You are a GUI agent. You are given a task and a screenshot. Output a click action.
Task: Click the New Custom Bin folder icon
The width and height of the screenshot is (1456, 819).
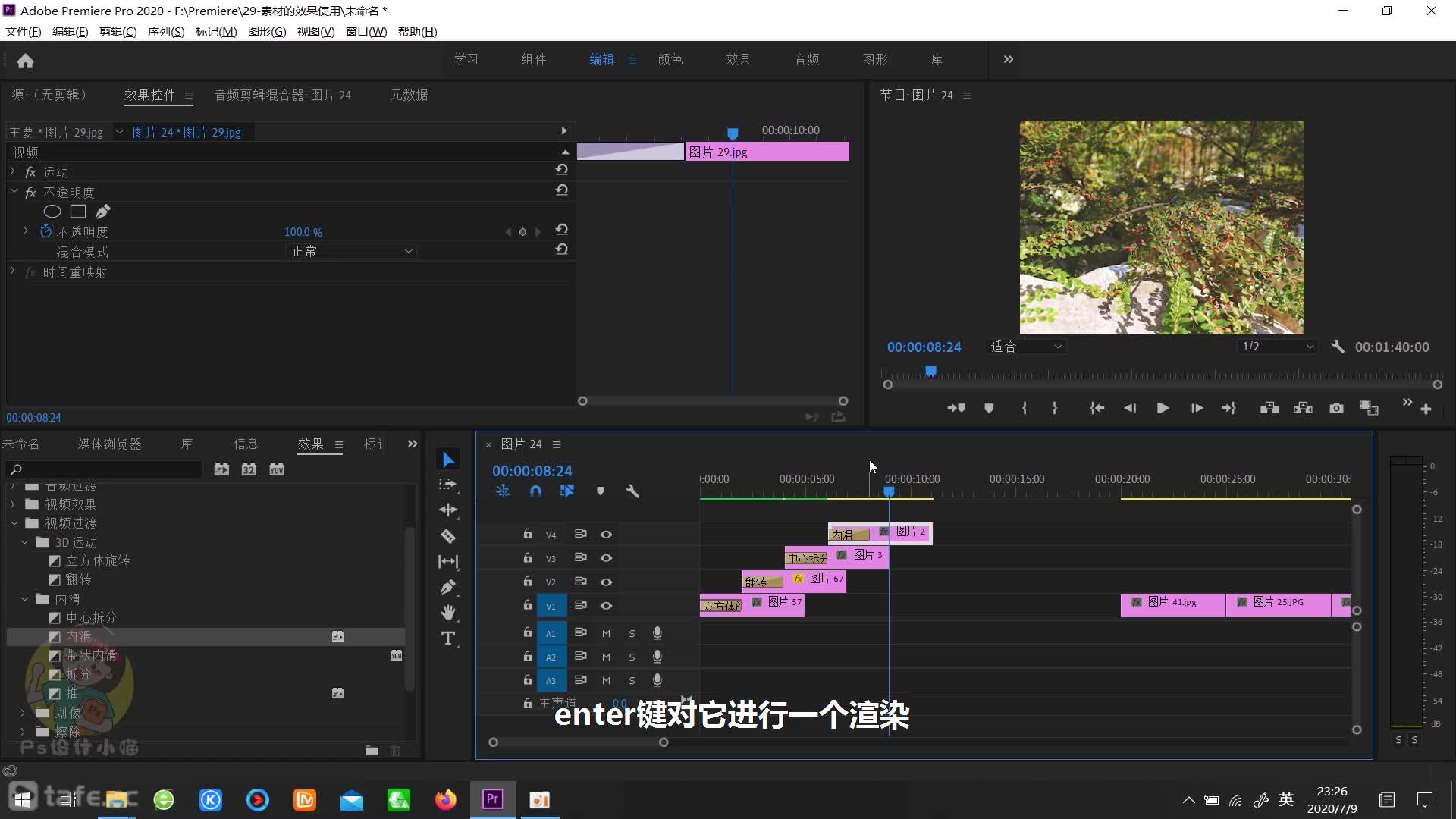372,751
